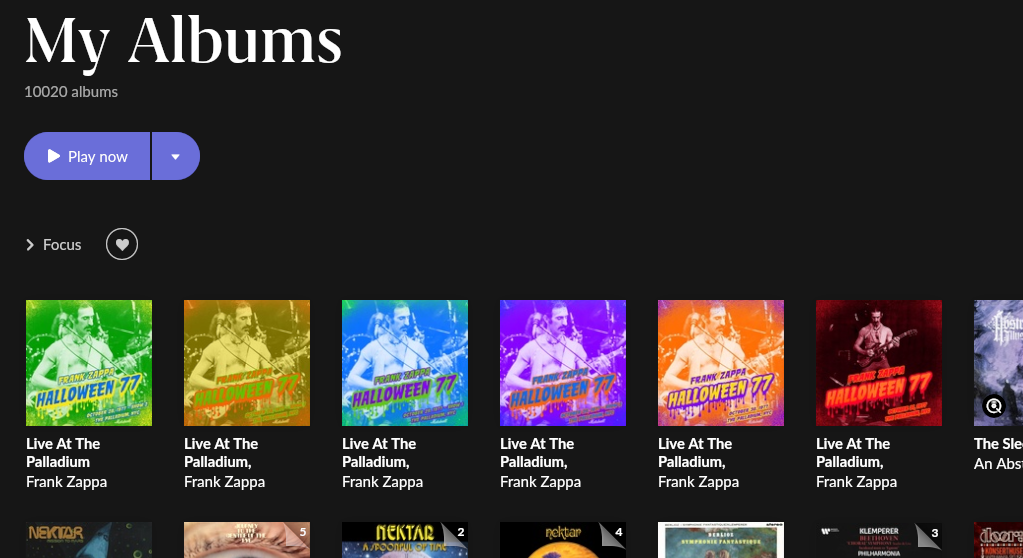Viewport: 1023px width, 558px height.
Task: Open the blue-green Halloween 77 album cover
Action: [405, 363]
